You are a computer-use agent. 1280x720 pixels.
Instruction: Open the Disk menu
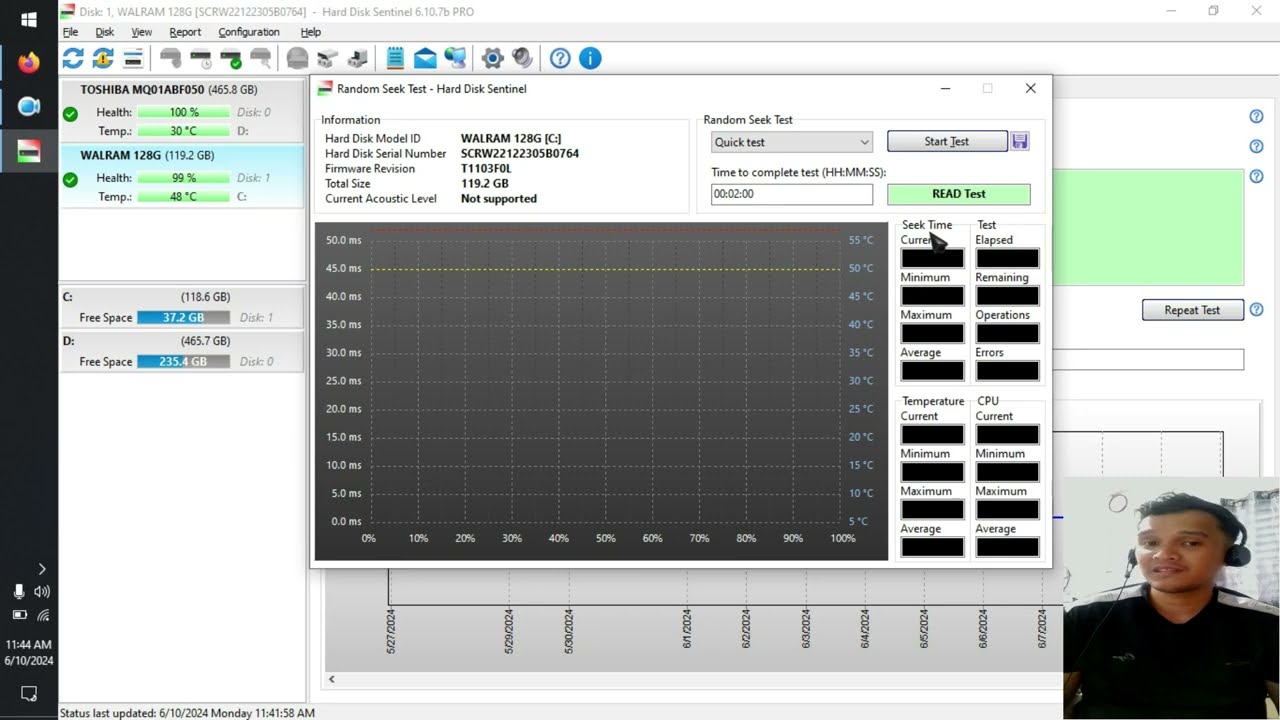point(104,32)
